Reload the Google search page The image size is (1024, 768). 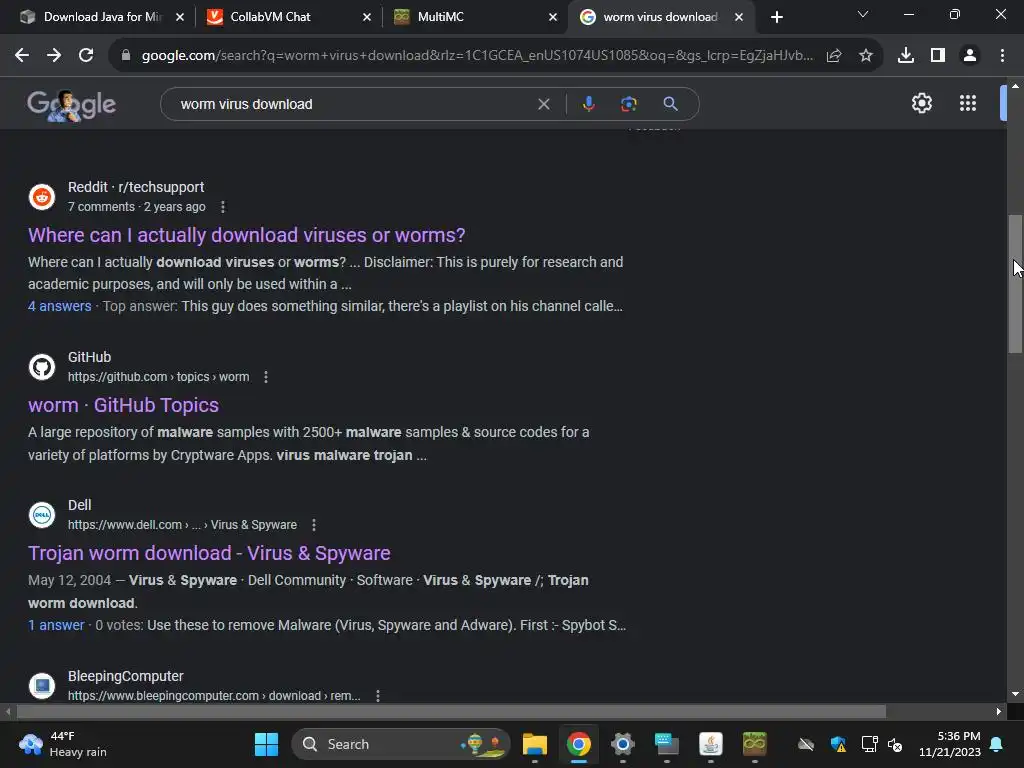[86, 56]
